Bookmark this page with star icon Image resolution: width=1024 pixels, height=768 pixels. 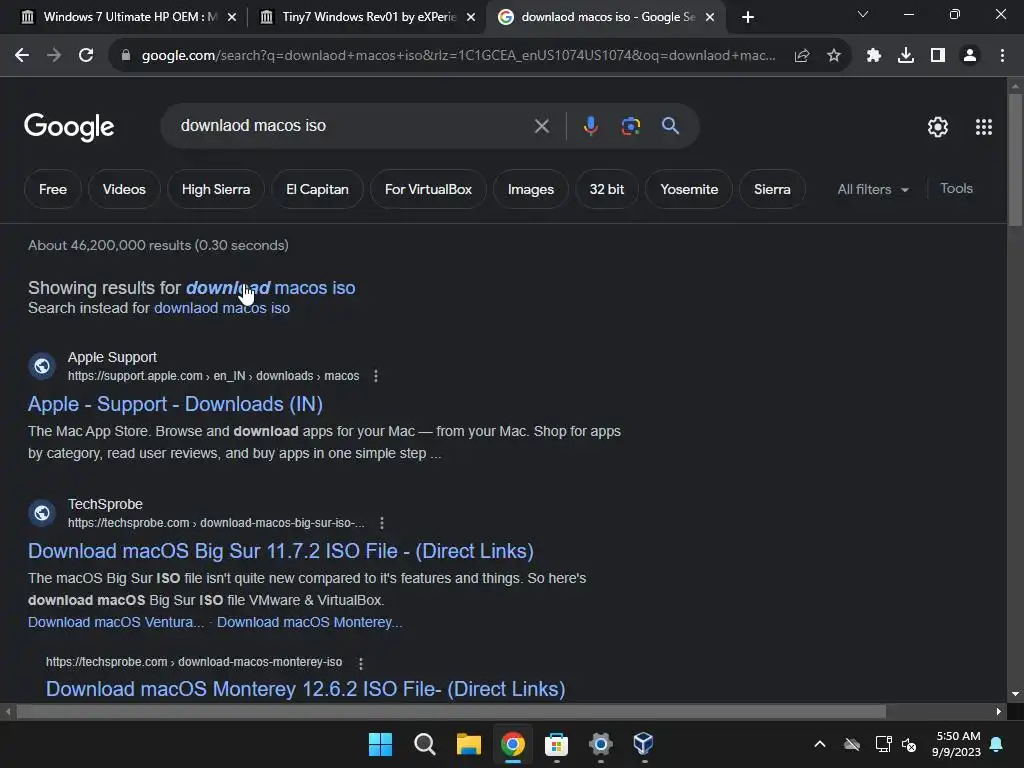834,56
